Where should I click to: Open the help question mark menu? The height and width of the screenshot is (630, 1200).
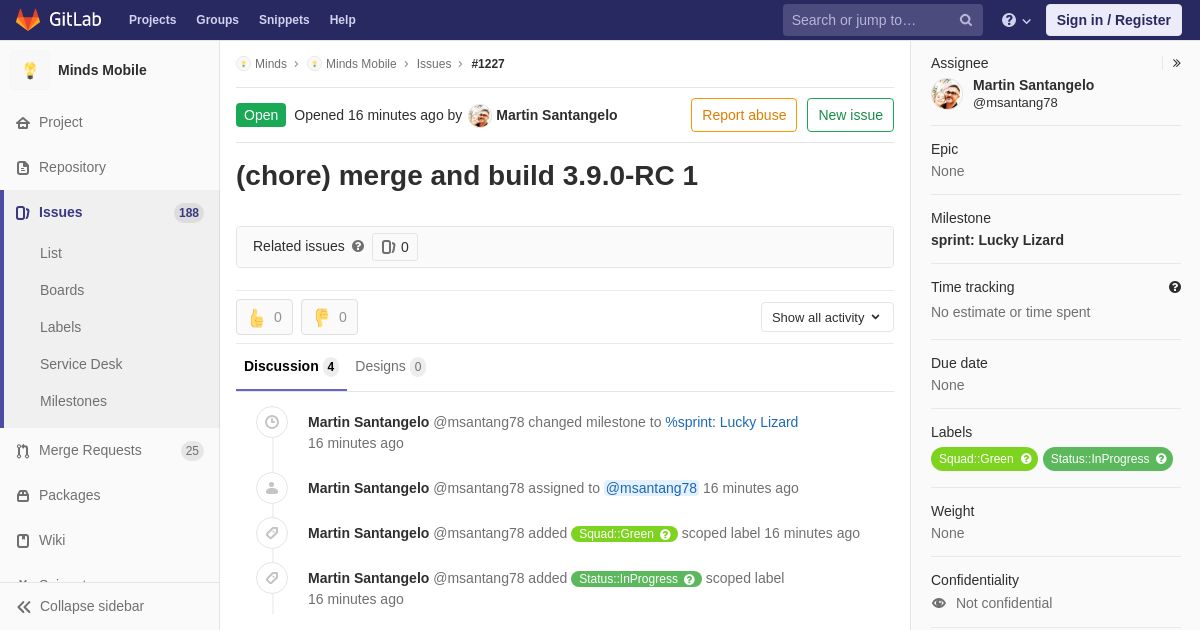tap(1016, 20)
